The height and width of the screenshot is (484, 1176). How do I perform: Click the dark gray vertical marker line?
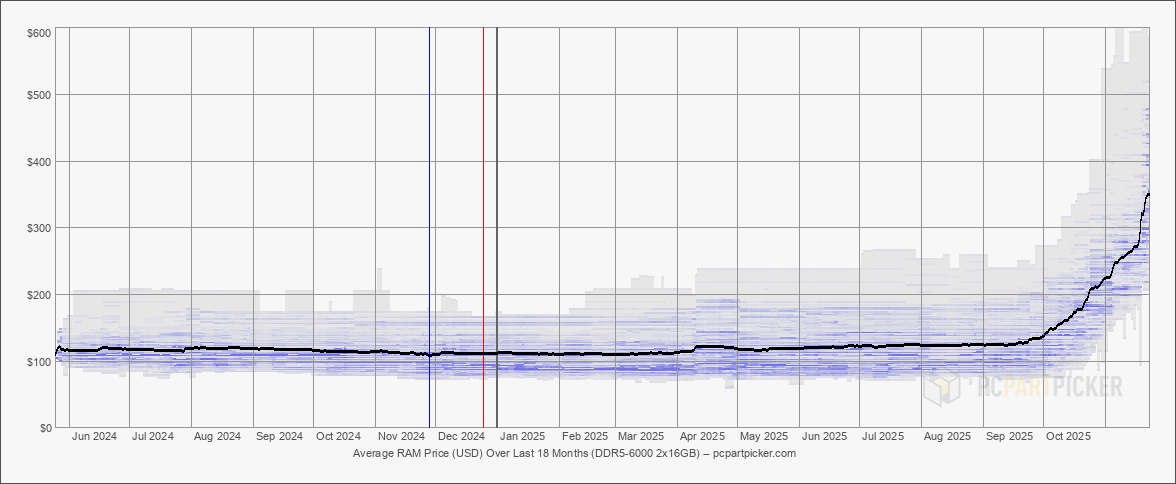[x=497, y=227]
